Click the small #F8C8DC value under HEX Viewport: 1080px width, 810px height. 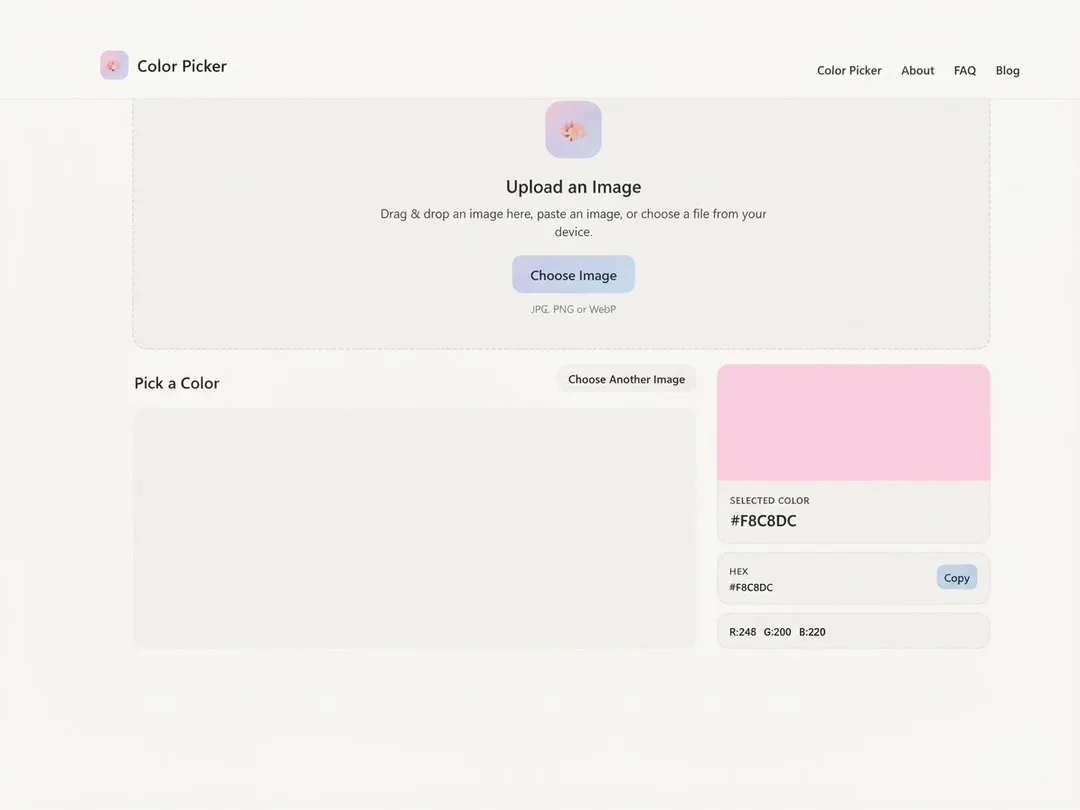[751, 588]
